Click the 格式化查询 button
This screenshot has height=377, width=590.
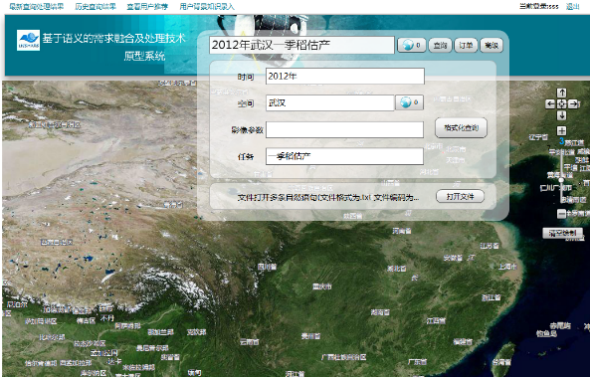coord(461,128)
